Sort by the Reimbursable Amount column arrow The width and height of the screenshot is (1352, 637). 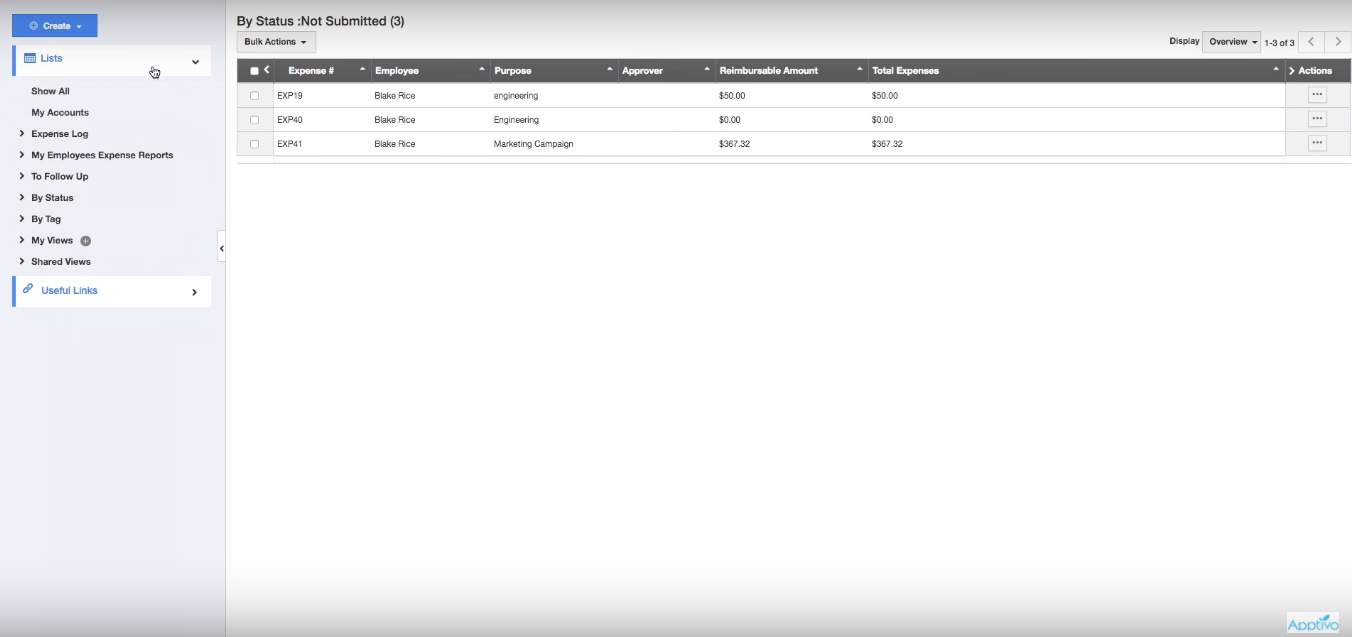858,70
